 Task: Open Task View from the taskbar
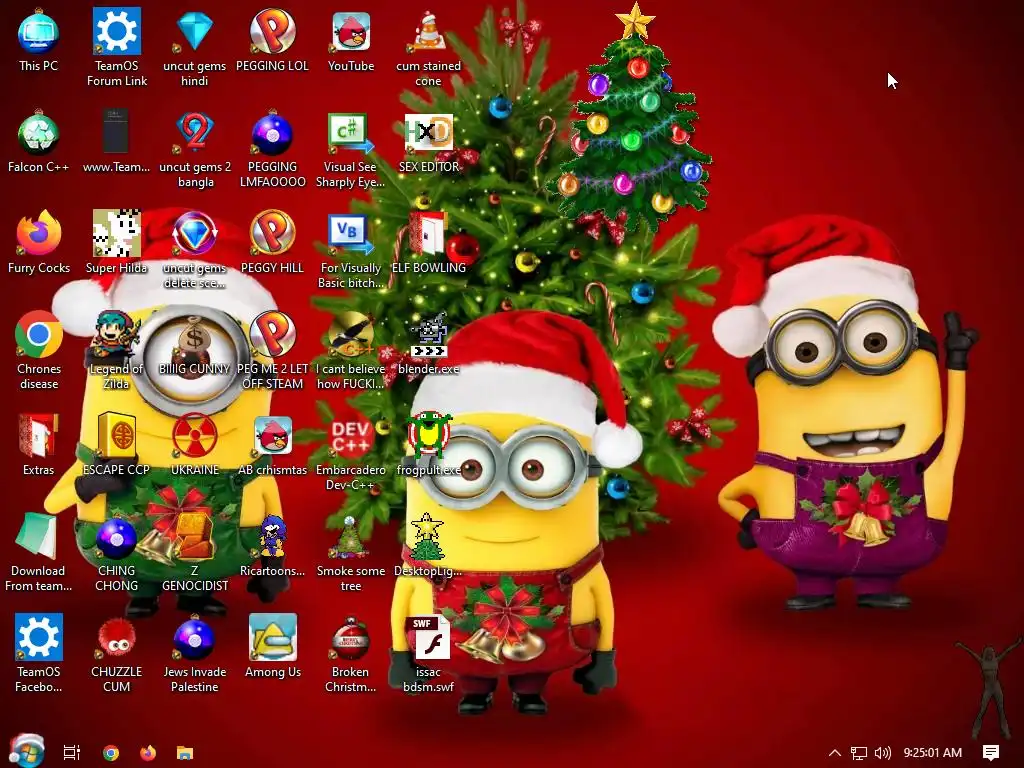tap(71, 752)
